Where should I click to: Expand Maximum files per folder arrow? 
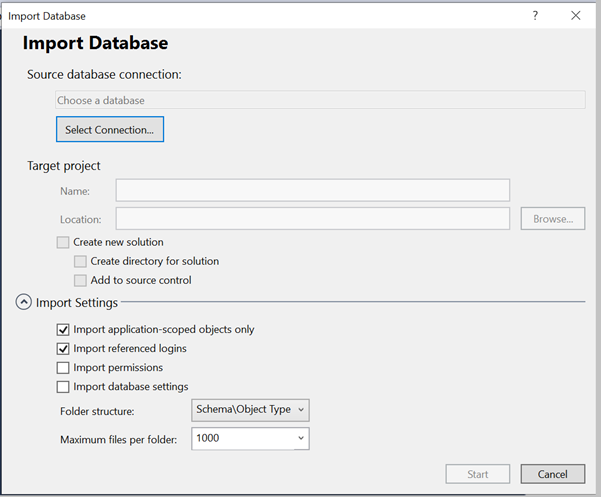click(x=301, y=439)
